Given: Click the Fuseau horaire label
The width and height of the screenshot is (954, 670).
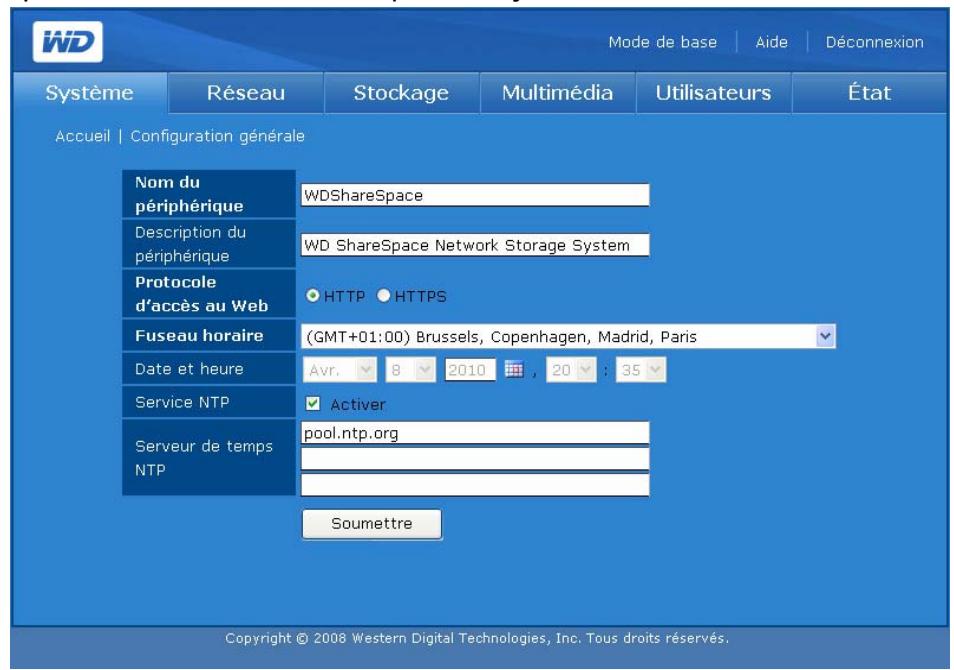Looking at the screenshot, I should click(x=199, y=335).
